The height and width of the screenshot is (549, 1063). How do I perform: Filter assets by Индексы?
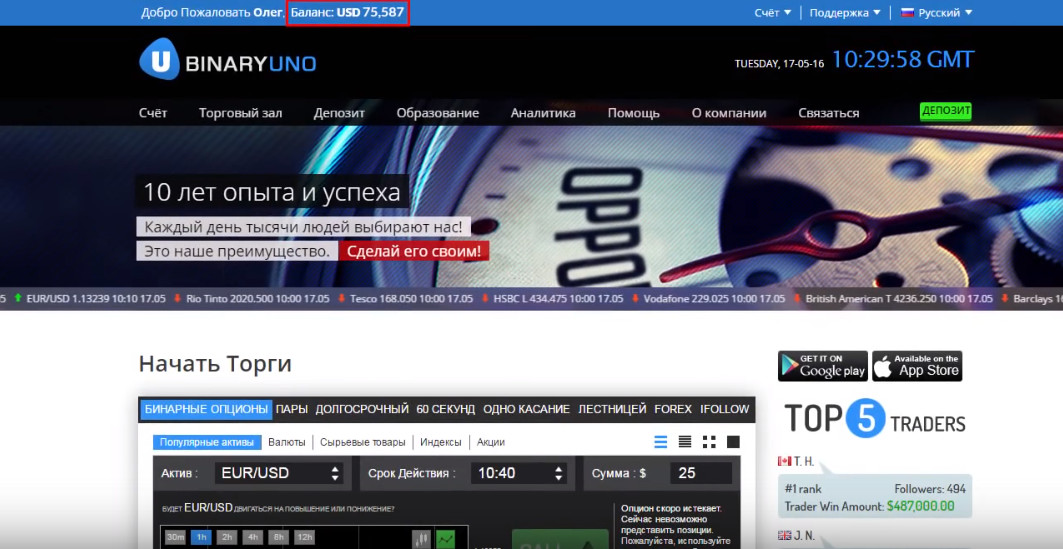[x=441, y=443]
